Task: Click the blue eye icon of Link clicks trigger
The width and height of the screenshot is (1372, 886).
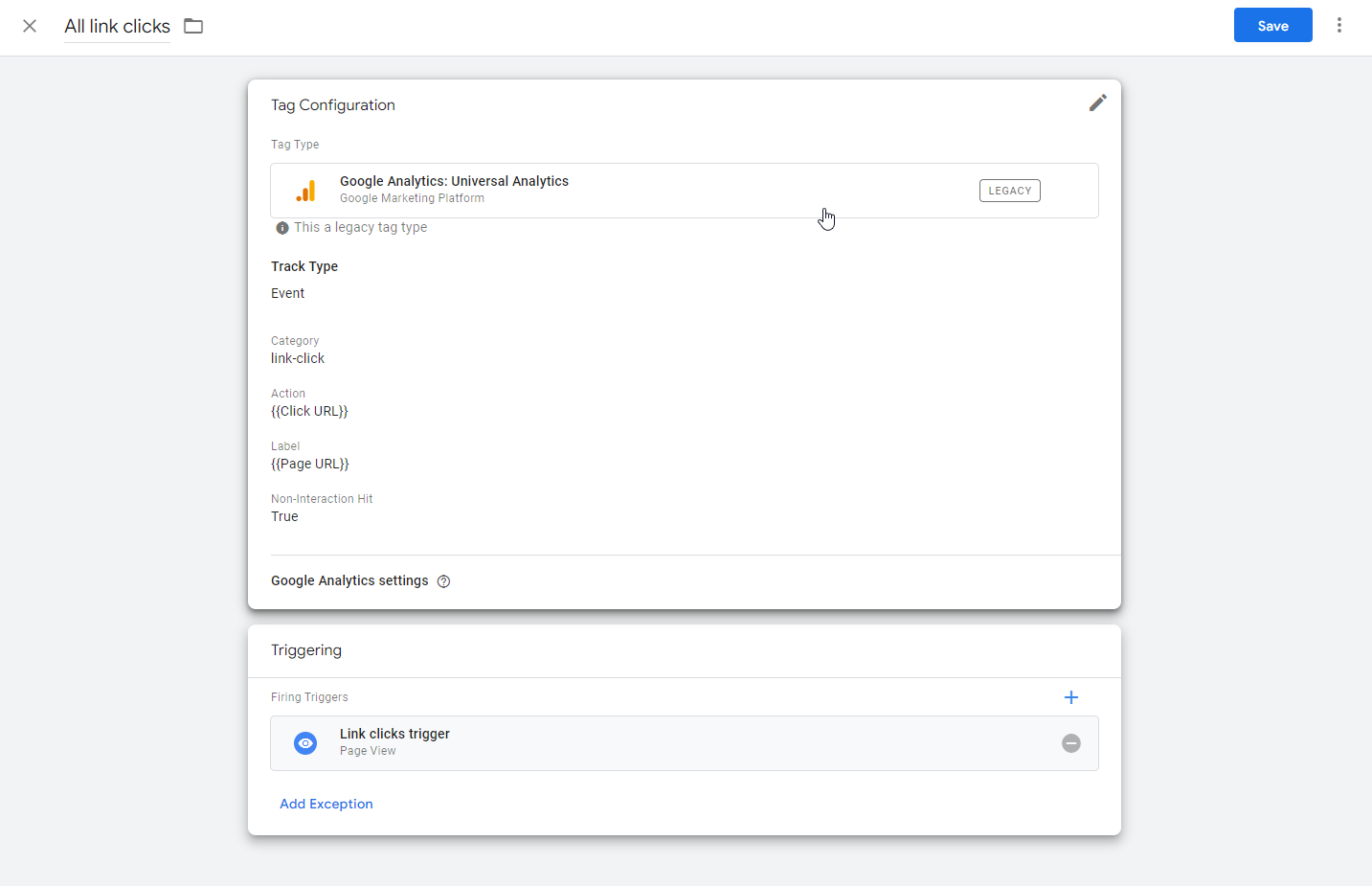Action: 305,743
